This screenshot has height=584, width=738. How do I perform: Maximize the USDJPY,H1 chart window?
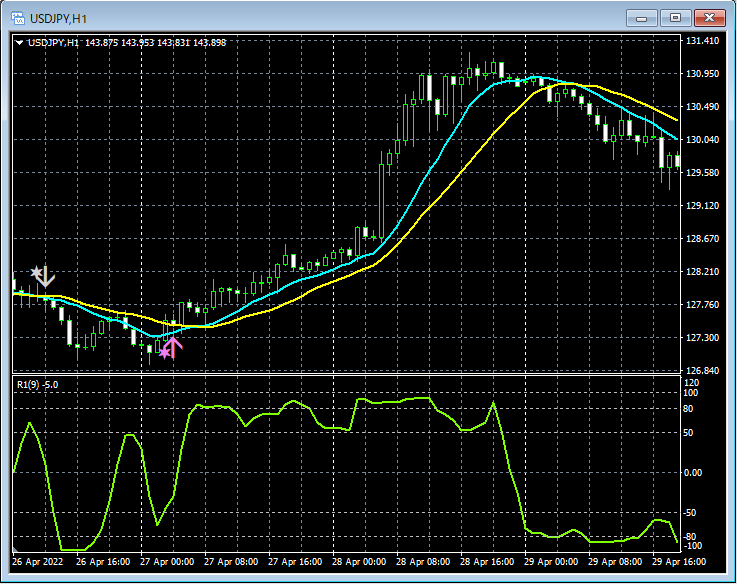point(675,18)
